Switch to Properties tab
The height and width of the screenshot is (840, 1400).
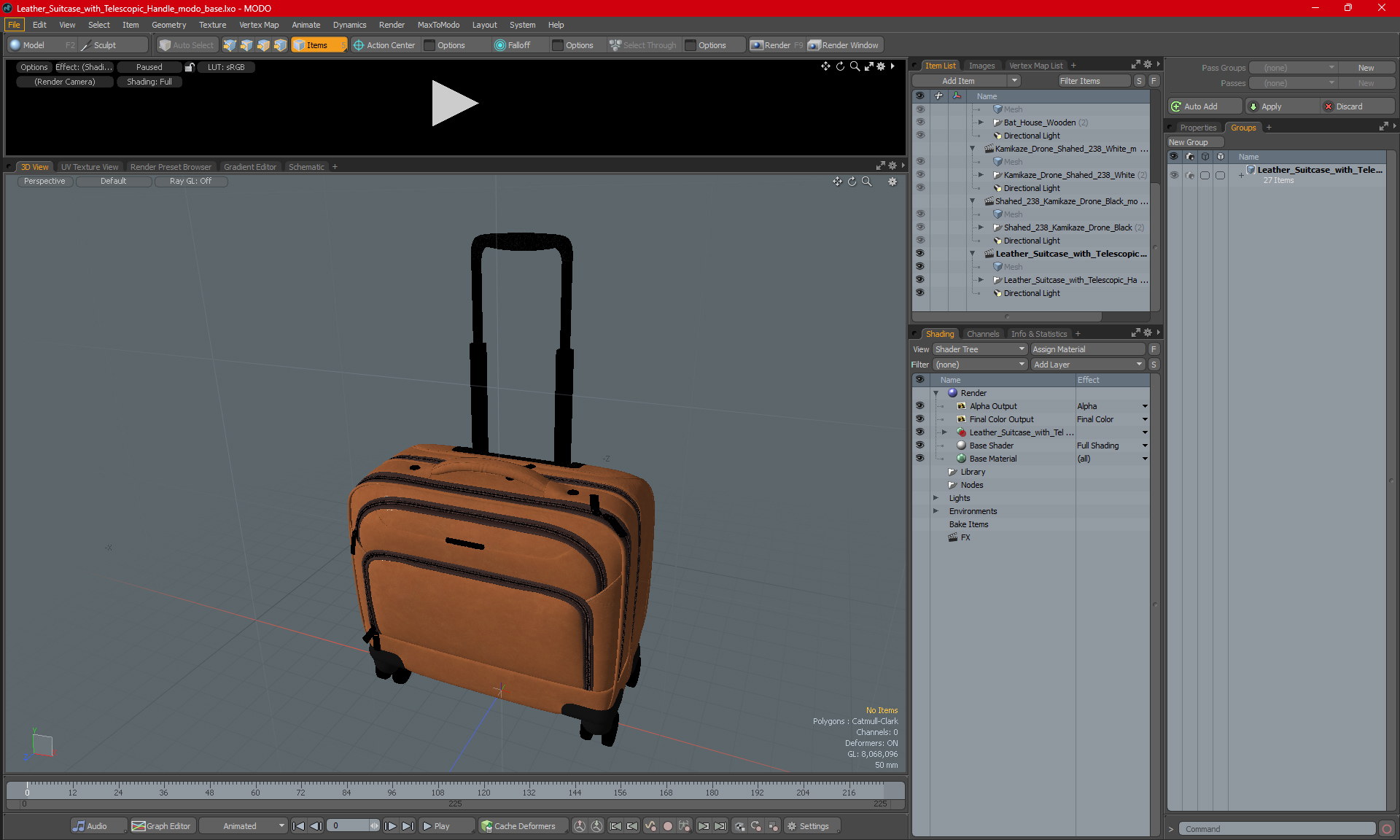coord(1197,128)
